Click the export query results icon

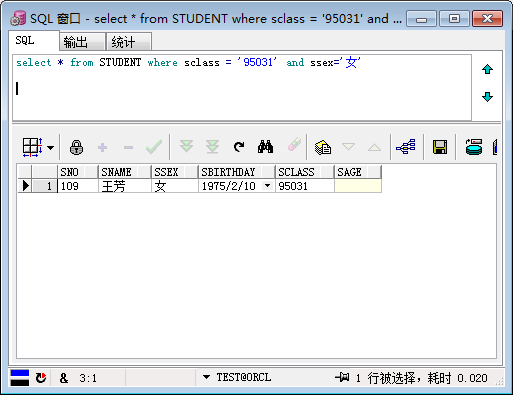click(x=323, y=147)
